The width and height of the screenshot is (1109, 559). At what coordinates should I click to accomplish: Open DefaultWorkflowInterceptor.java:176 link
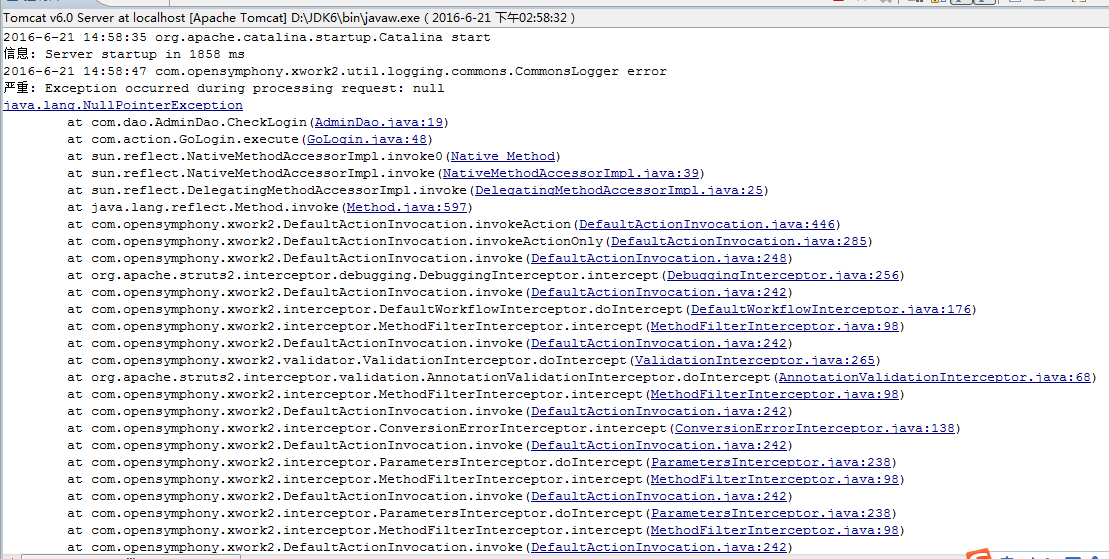830,309
